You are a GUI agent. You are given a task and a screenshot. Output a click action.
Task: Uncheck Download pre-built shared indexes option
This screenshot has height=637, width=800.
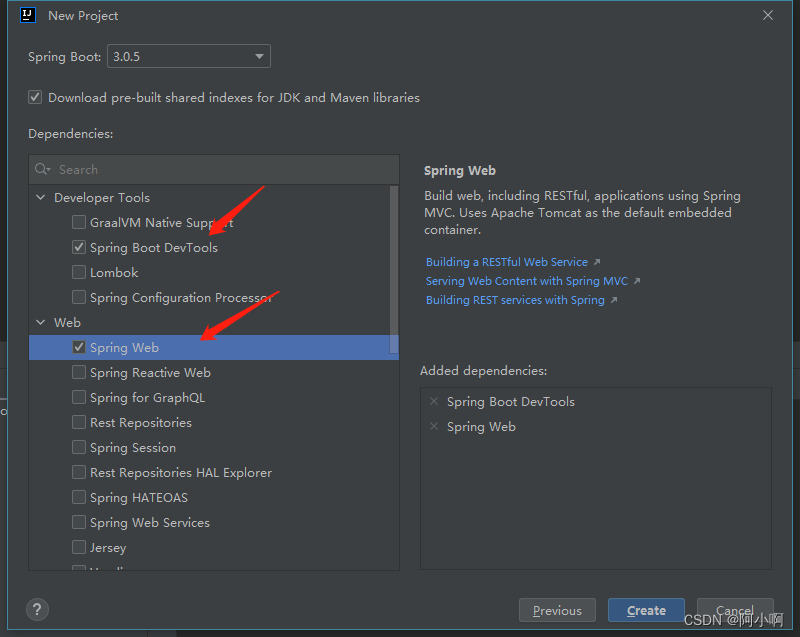34,97
